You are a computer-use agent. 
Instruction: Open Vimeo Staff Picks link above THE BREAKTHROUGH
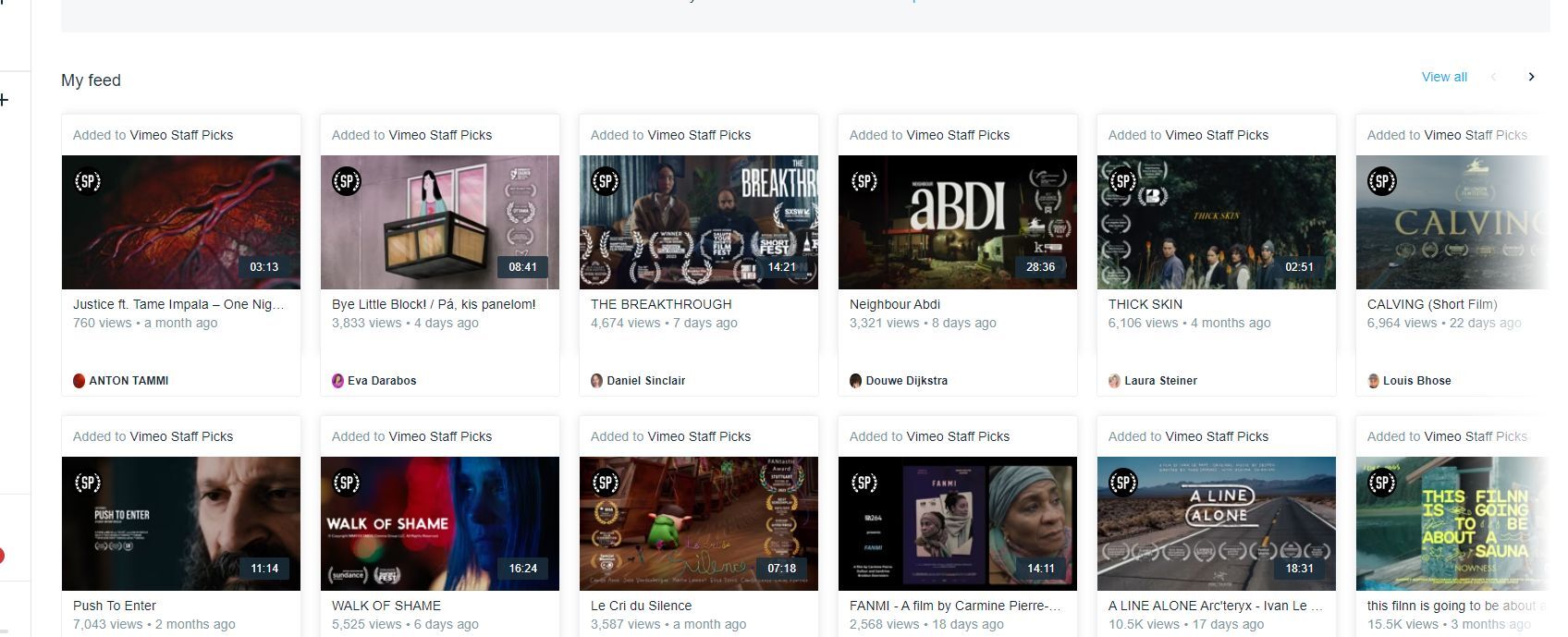tap(699, 135)
